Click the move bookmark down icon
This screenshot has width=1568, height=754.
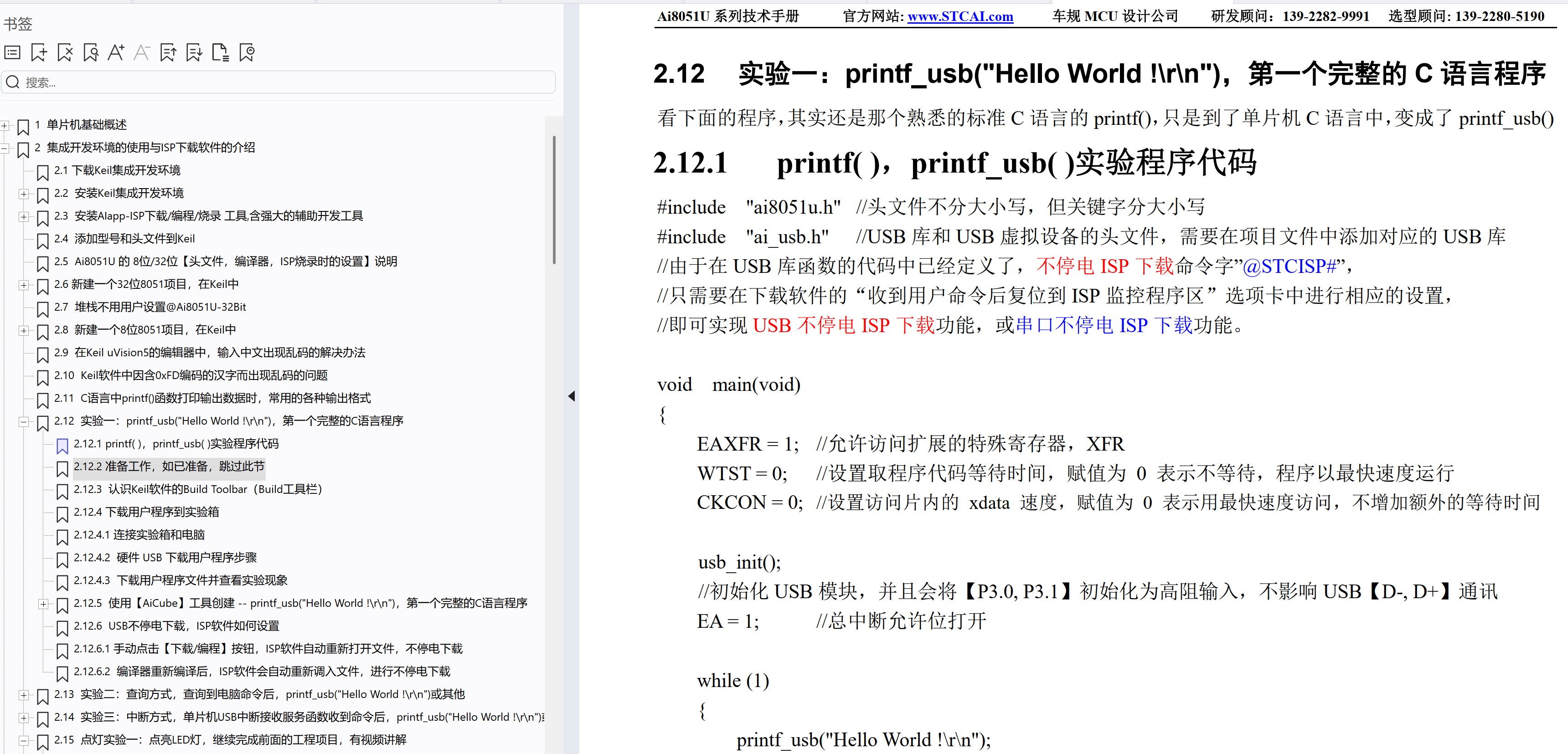click(194, 52)
